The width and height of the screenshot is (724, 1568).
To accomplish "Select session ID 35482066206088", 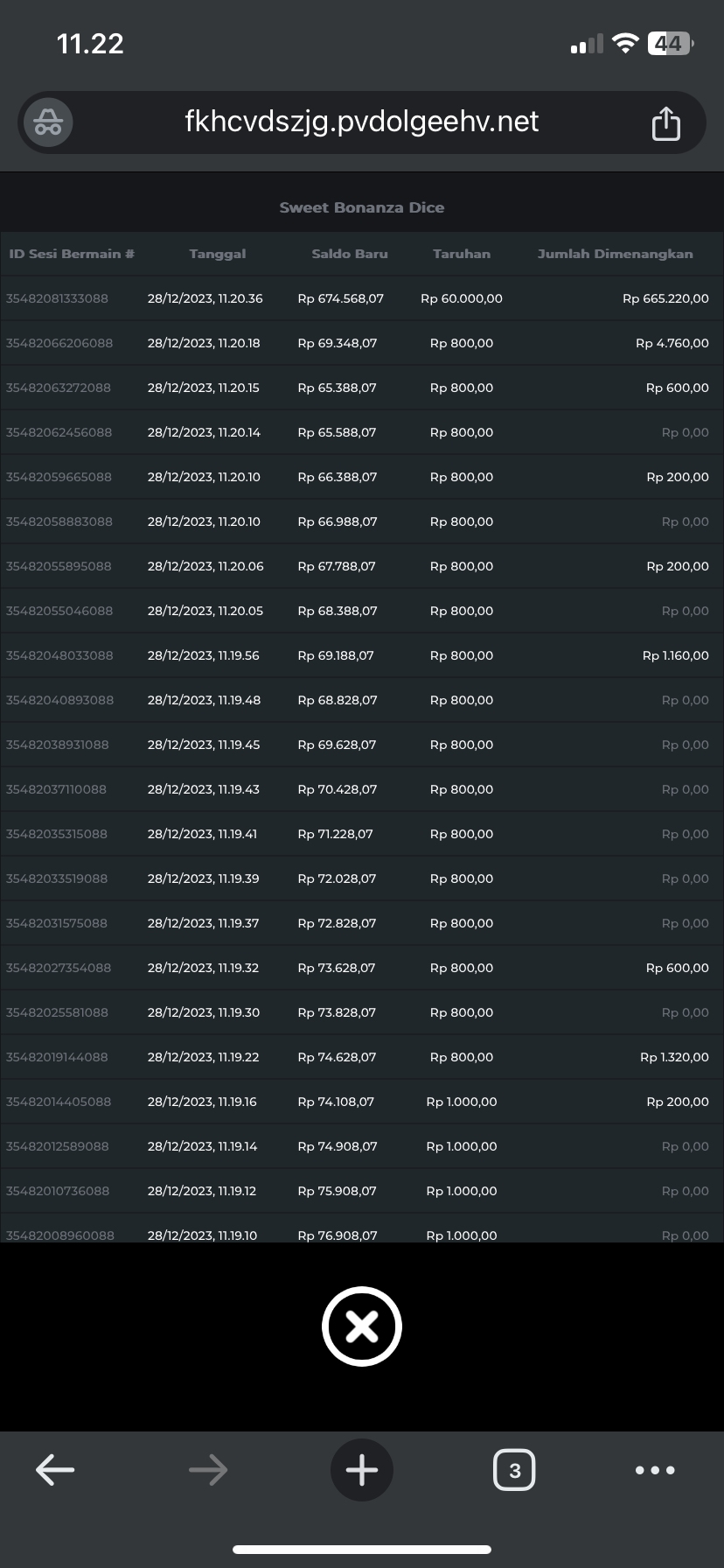I will [x=59, y=343].
